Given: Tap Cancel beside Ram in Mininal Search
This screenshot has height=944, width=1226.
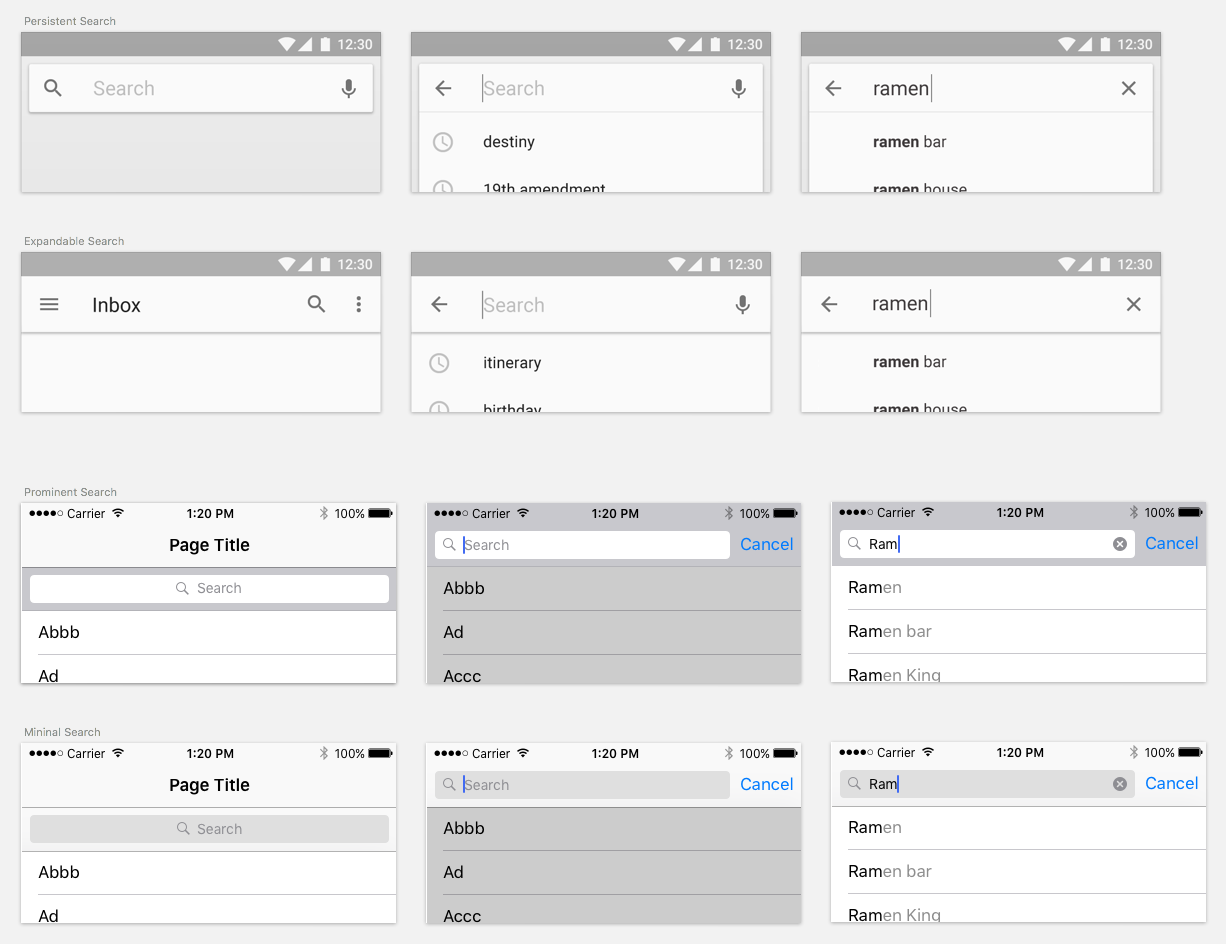Looking at the screenshot, I should [x=1172, y=783].
